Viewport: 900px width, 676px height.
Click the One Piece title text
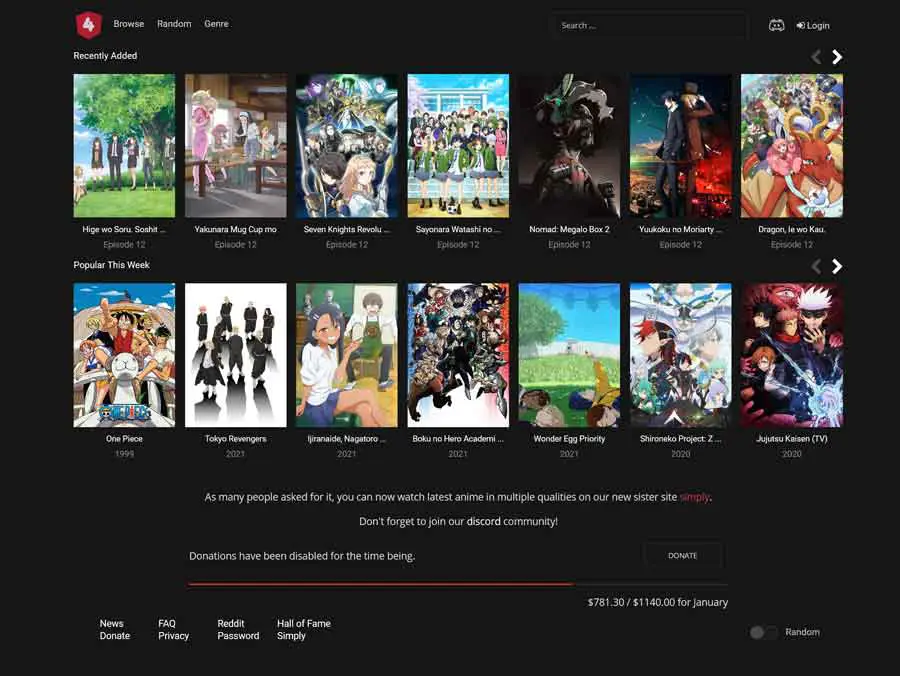[124, 438]
